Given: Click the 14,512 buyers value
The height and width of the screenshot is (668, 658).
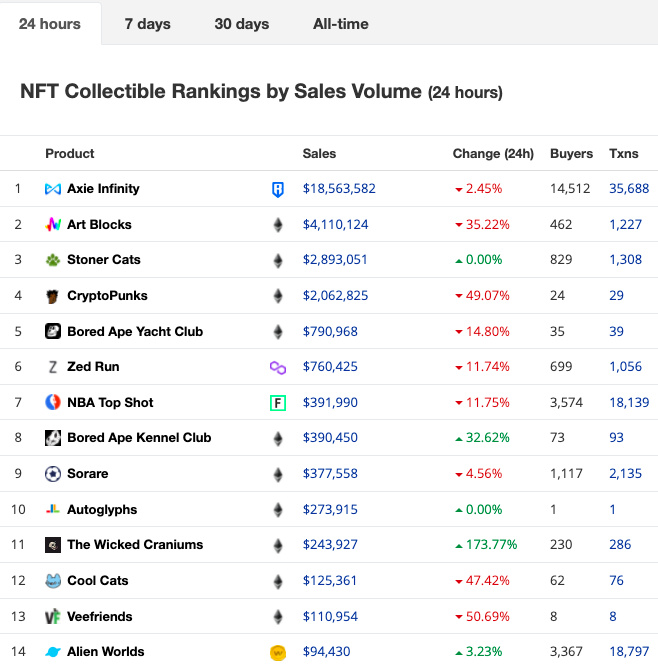Looking at the screenshot, I should tap(570, 188).
